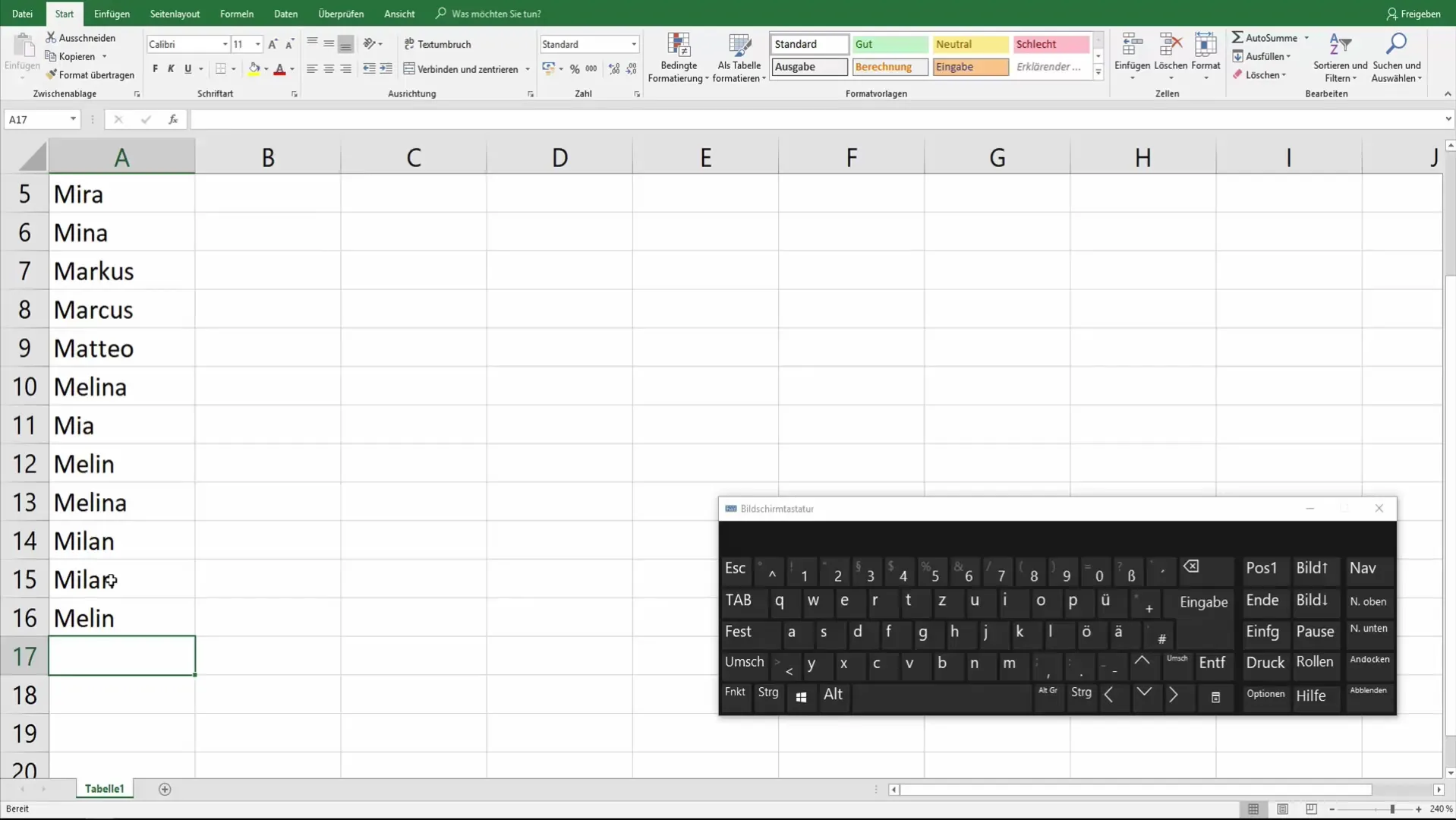1456x820 pixels.
Task: Switch to the Seitenlayout view in status bar
Action: pyautogui.click(x=1282, y=809)
